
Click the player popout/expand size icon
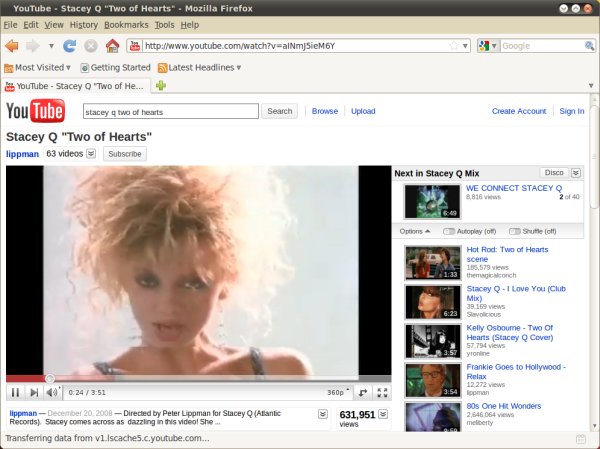(x=363, y=392)
